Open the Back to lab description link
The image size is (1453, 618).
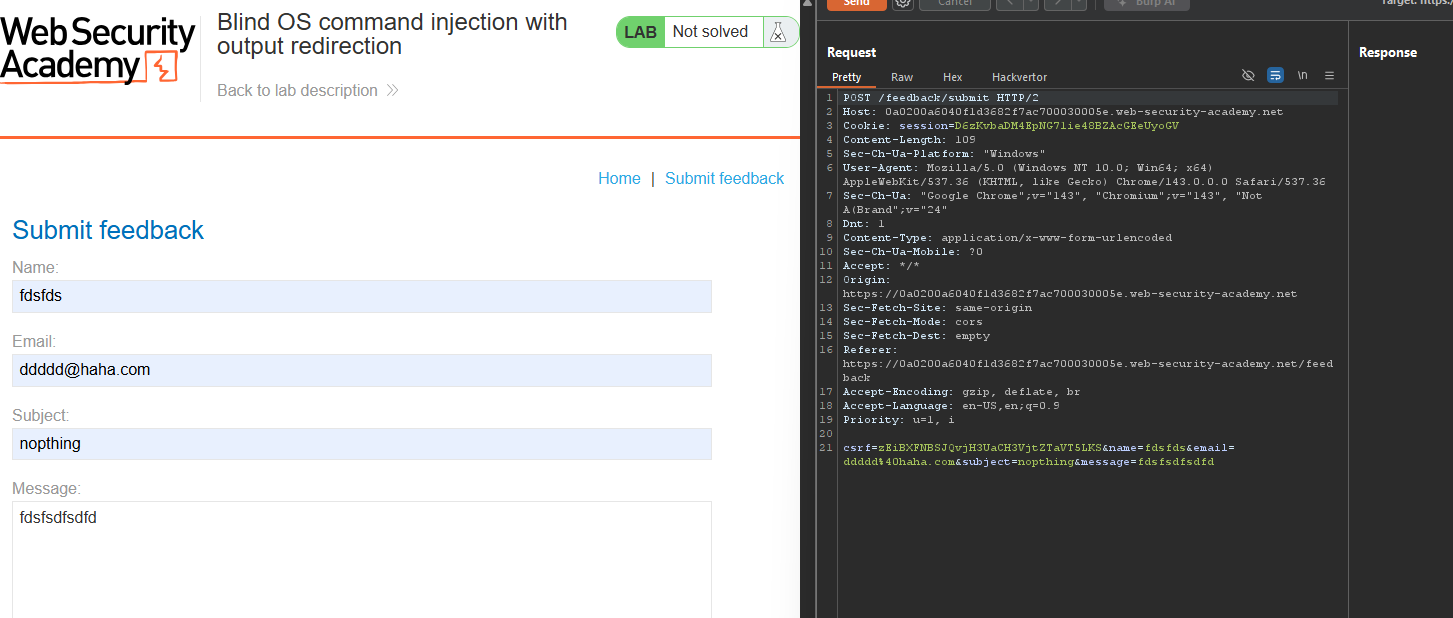[x=308, y=90]
